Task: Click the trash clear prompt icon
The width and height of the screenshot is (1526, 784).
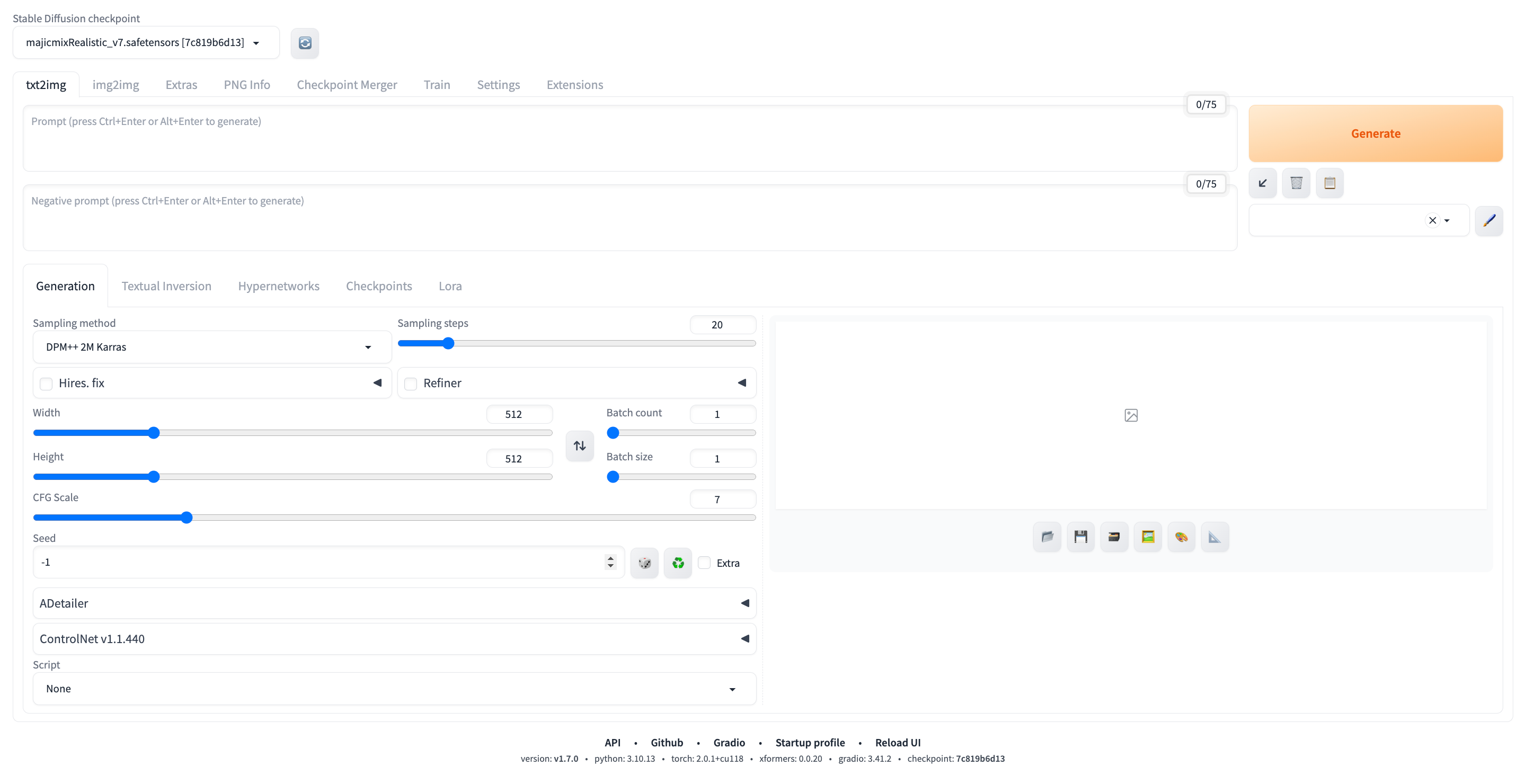Action: [x=1296, y=183]
